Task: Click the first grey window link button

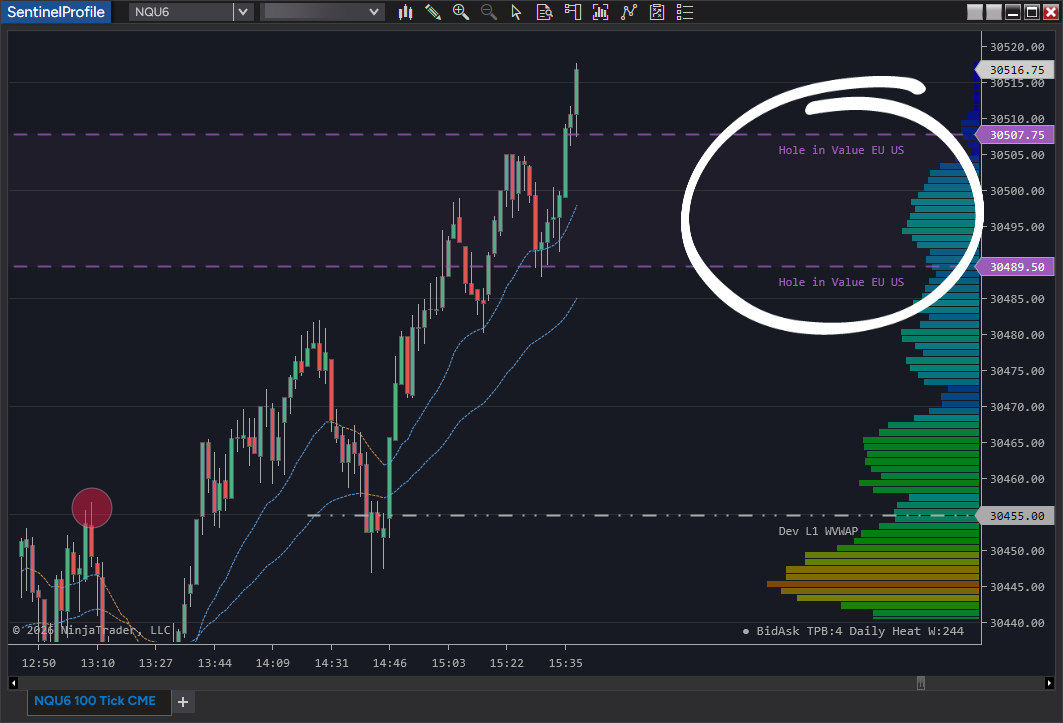Action: 975,12
